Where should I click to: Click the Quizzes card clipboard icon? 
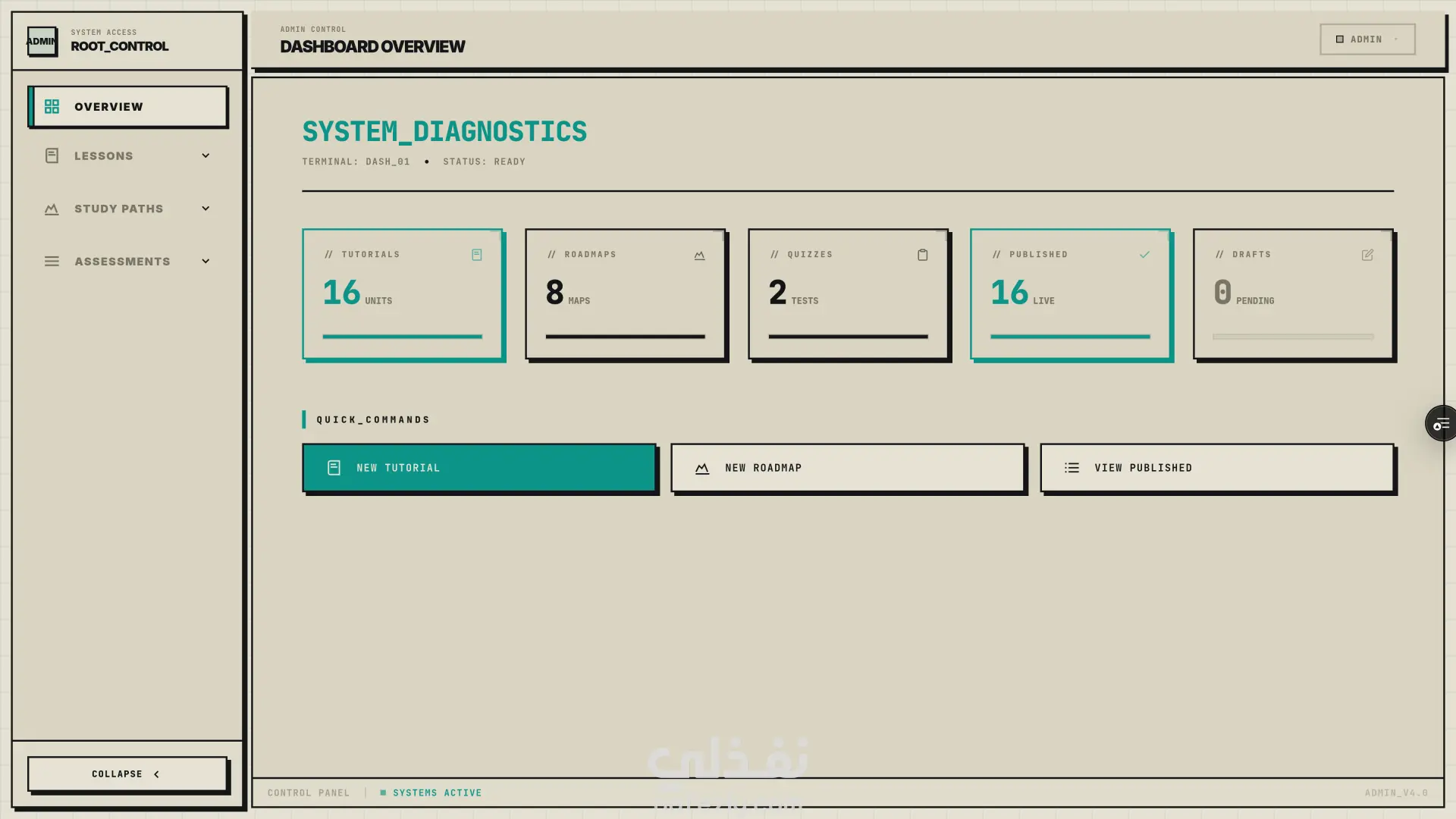(922, 255)
